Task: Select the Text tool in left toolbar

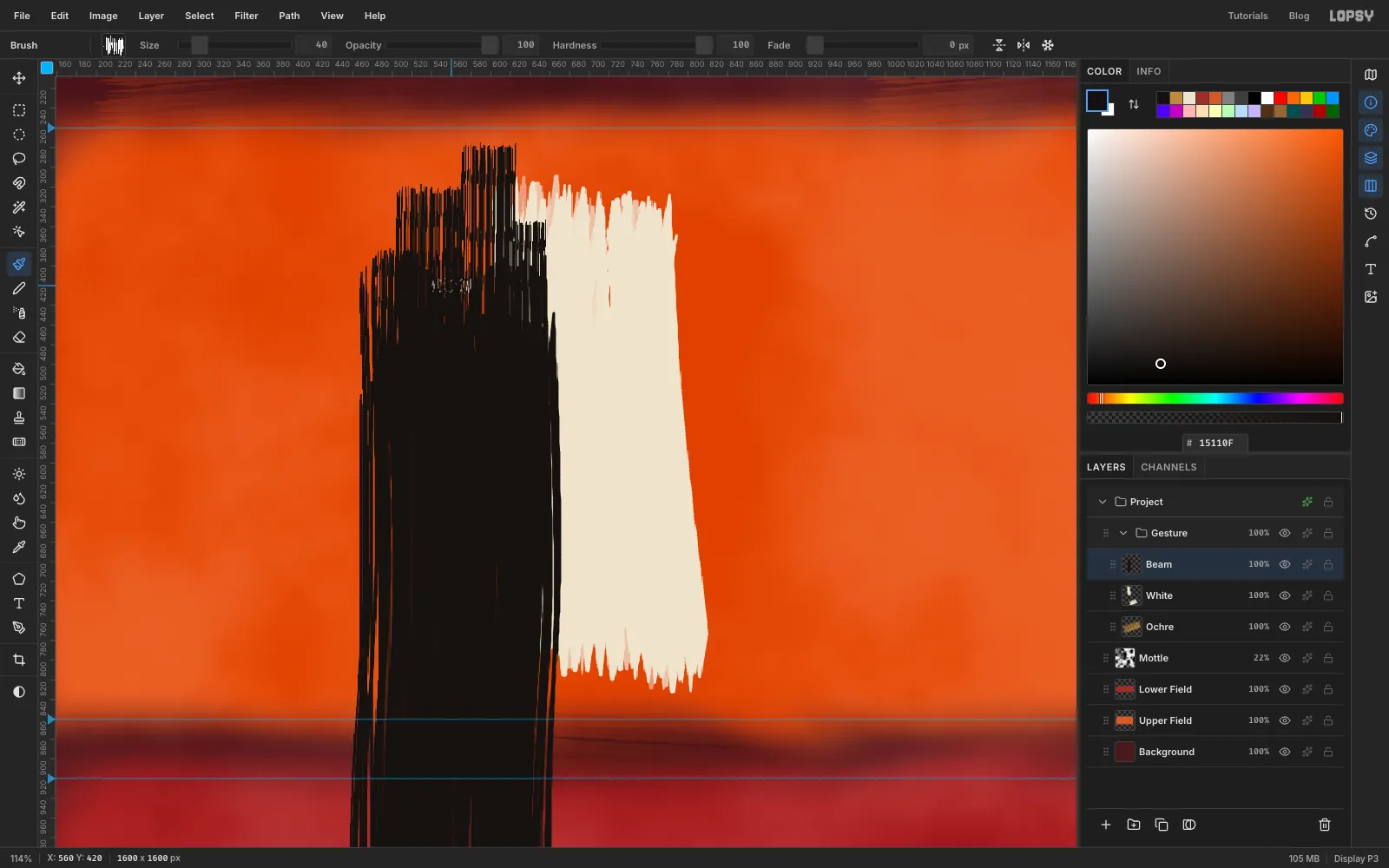Action: (x=19, y=603)
